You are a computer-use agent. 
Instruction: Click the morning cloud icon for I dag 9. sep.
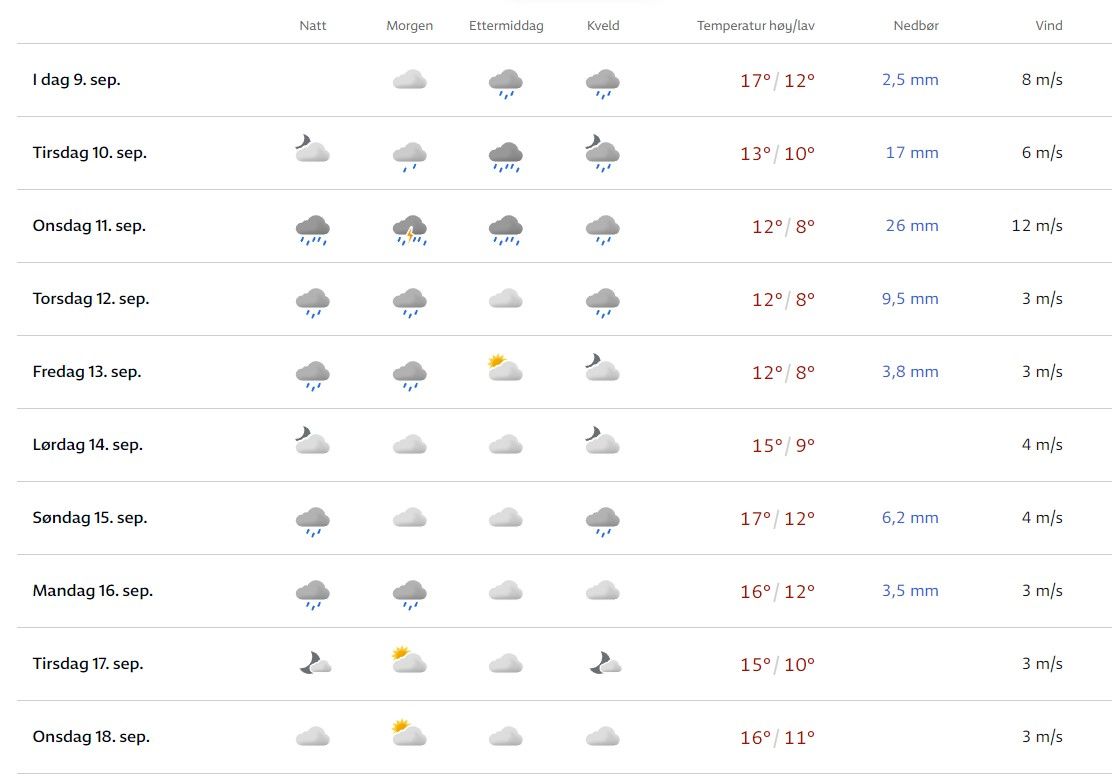pos(410,80)
